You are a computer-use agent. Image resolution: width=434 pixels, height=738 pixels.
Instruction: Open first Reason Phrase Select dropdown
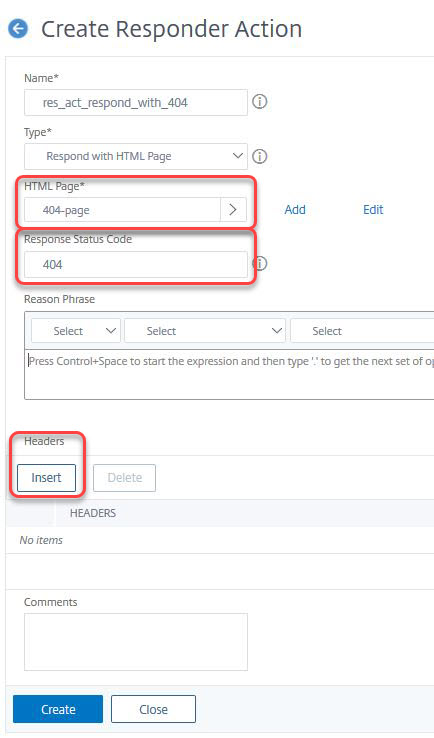(76, 331)
